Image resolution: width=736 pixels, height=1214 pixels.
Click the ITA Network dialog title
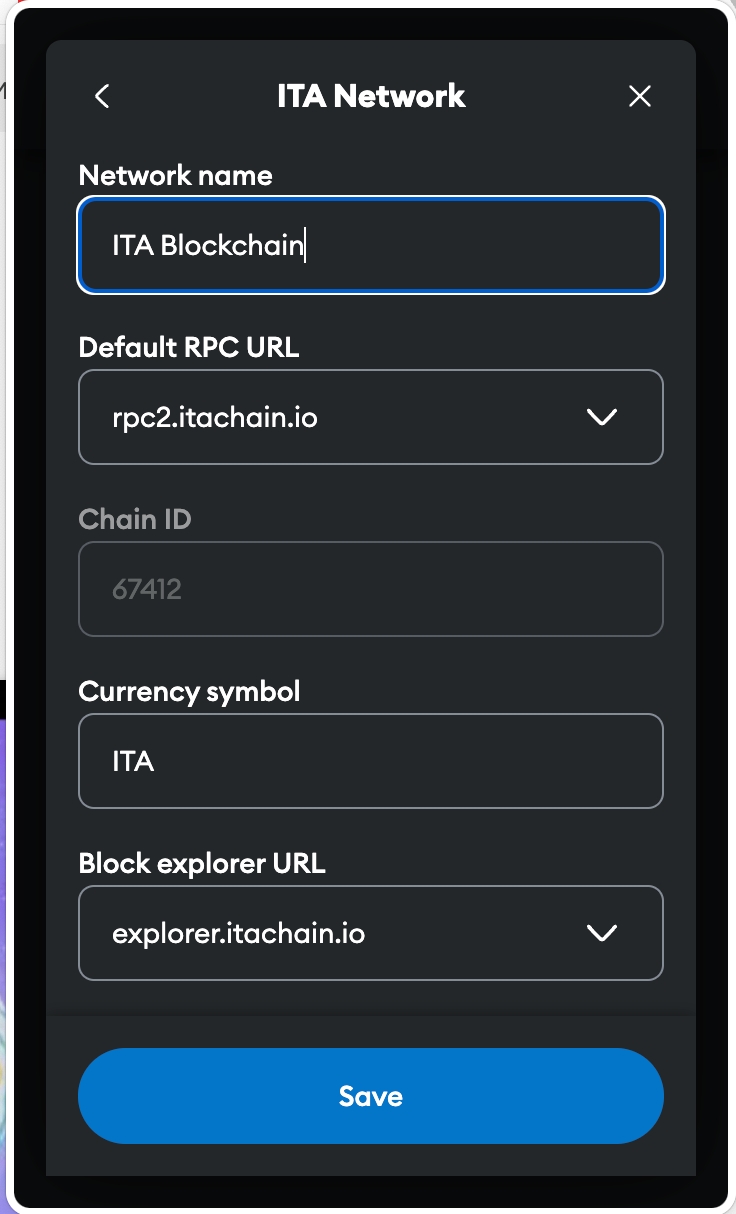click(x=371, y=96)
